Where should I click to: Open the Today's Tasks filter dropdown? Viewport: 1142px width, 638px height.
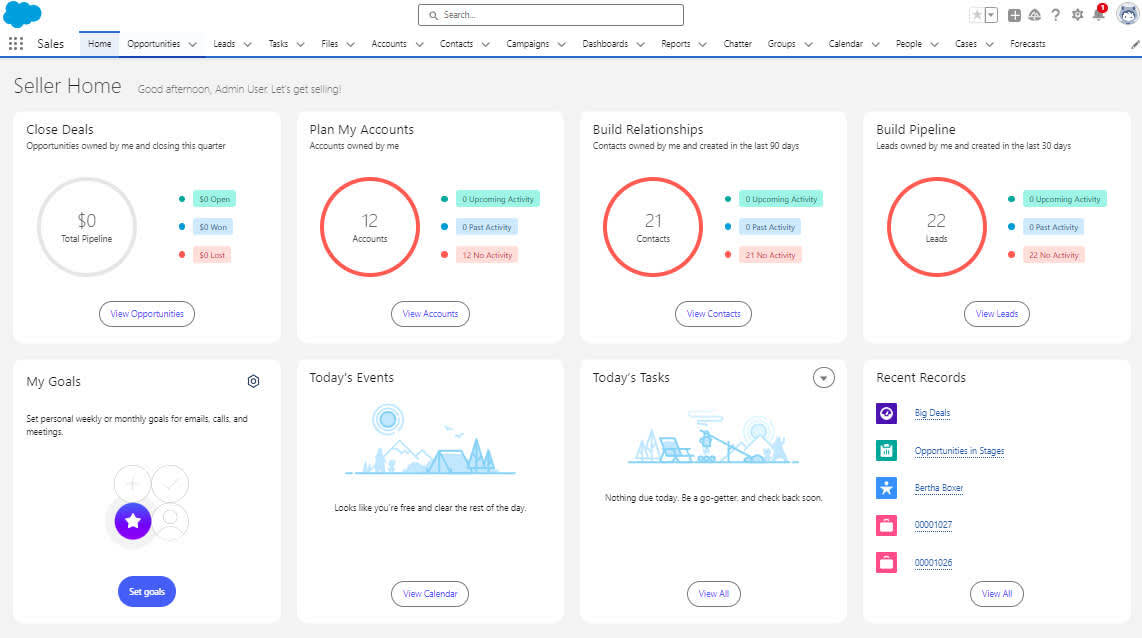click(823, 378)
